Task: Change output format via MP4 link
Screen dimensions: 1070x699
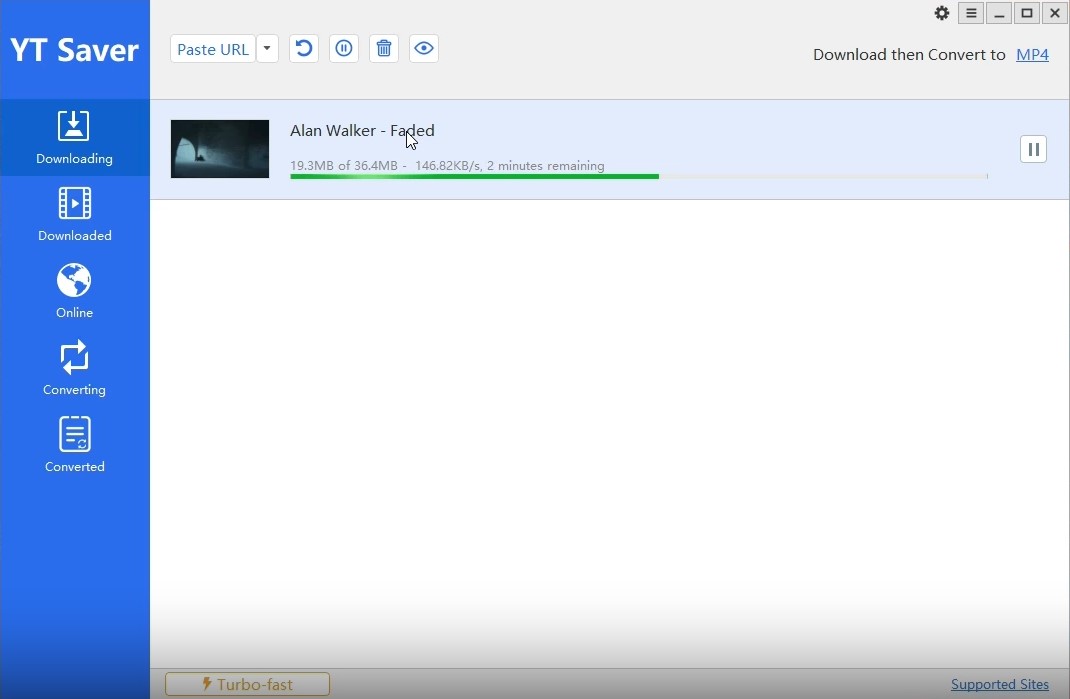Action: coord(1032,55)
